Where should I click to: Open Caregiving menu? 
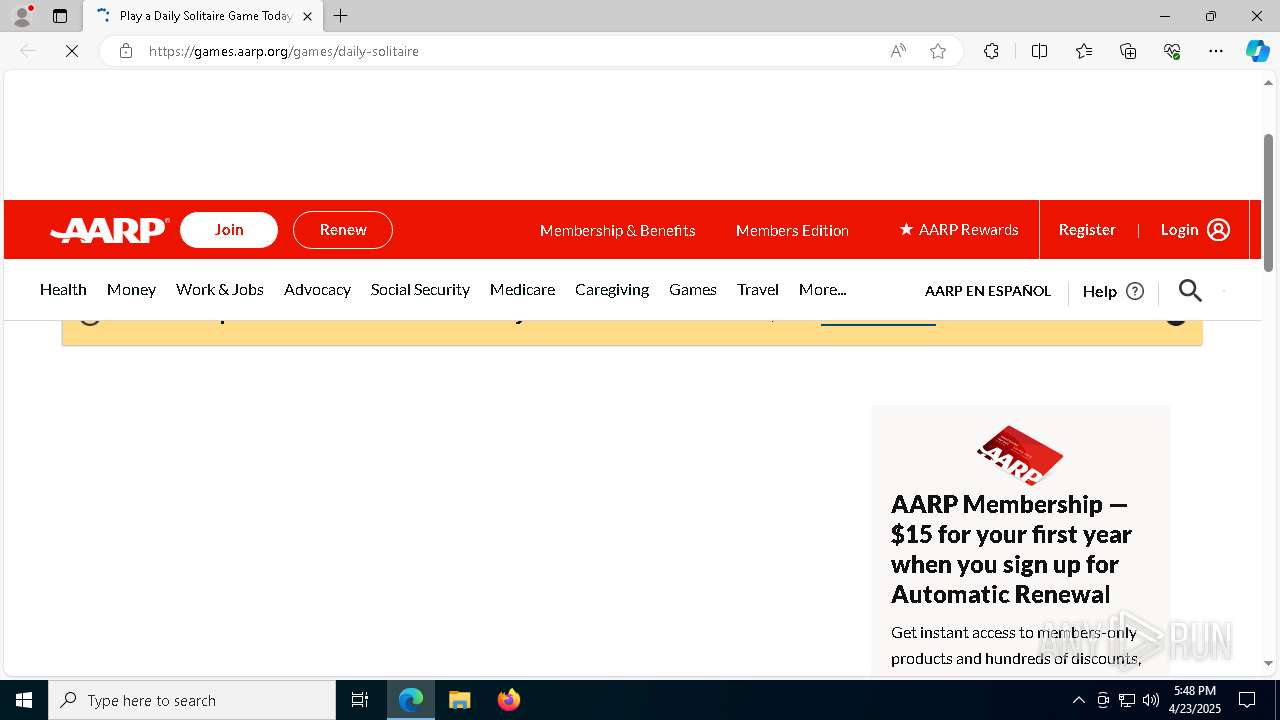click(612, 289)
